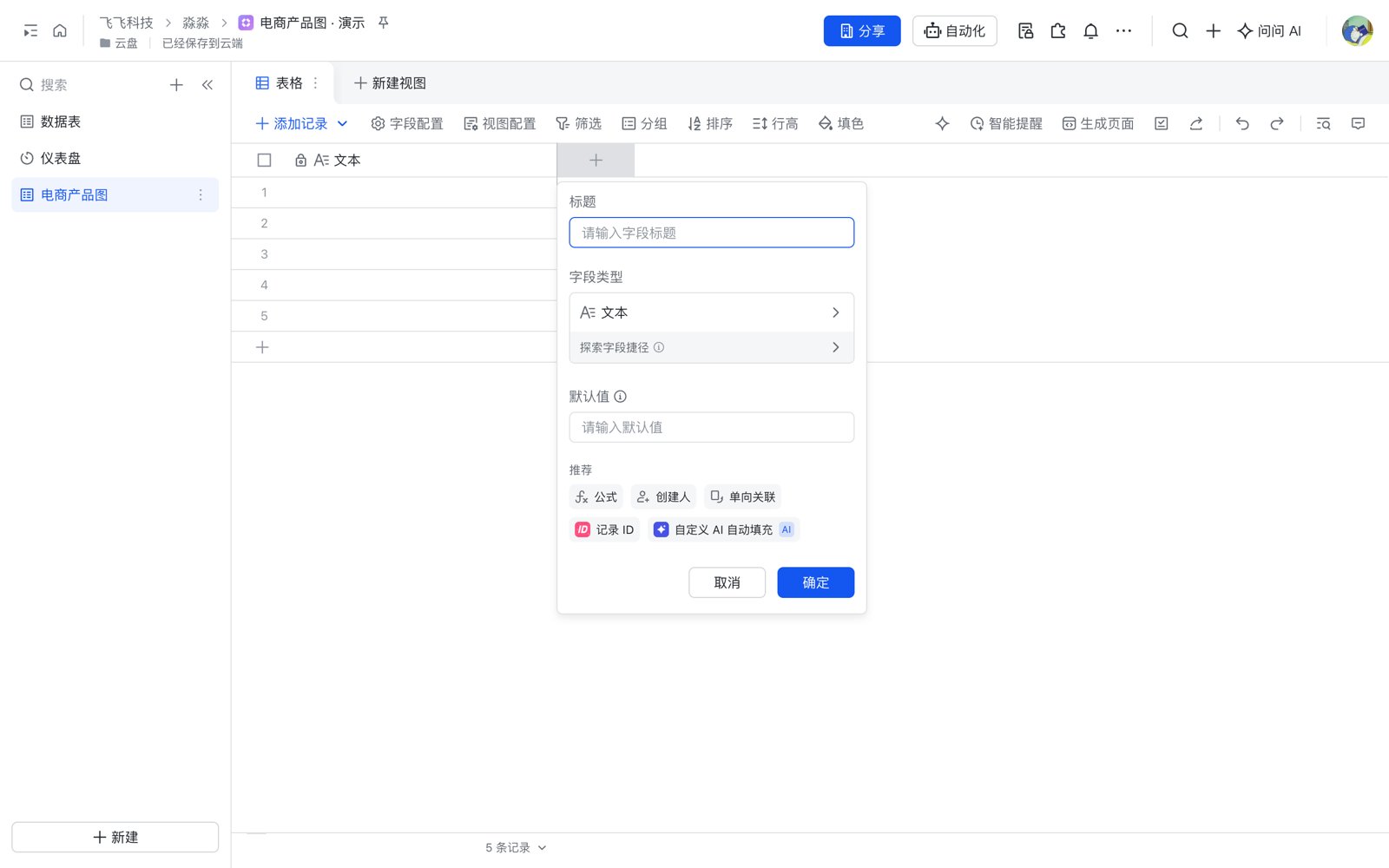Open the share/export arrow icon in toolbar

(x=1195, y=123)
